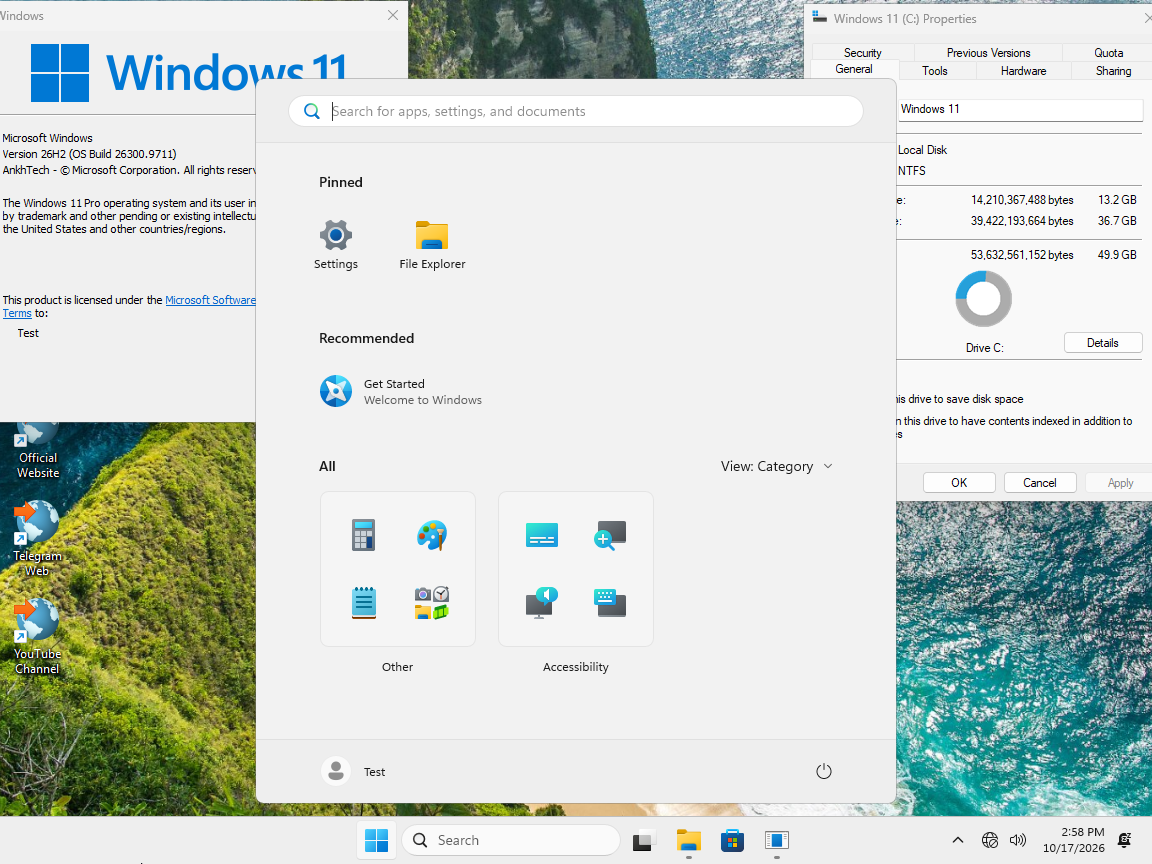
Task: Open the Test user account avatar
Action: [x=336, y=771]
